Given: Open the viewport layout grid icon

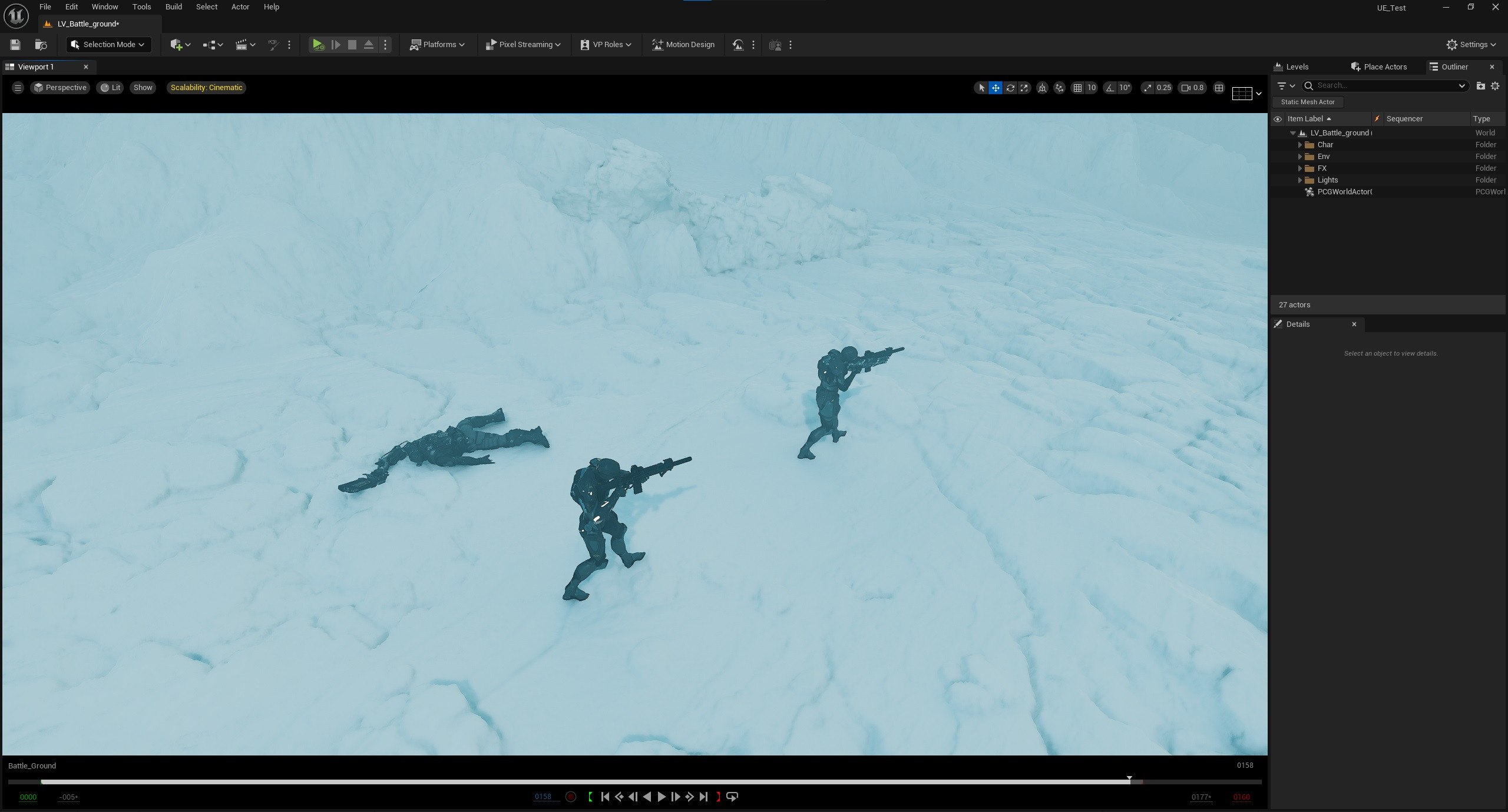Looking at the screenshot, I should coord(1219,88).
